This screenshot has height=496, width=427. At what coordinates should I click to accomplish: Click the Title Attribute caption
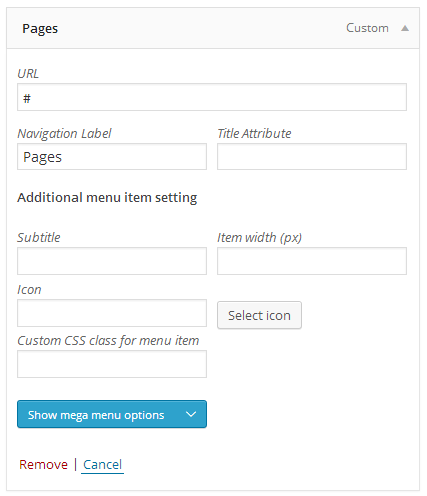pyautogui.click(x=254, y=133)
